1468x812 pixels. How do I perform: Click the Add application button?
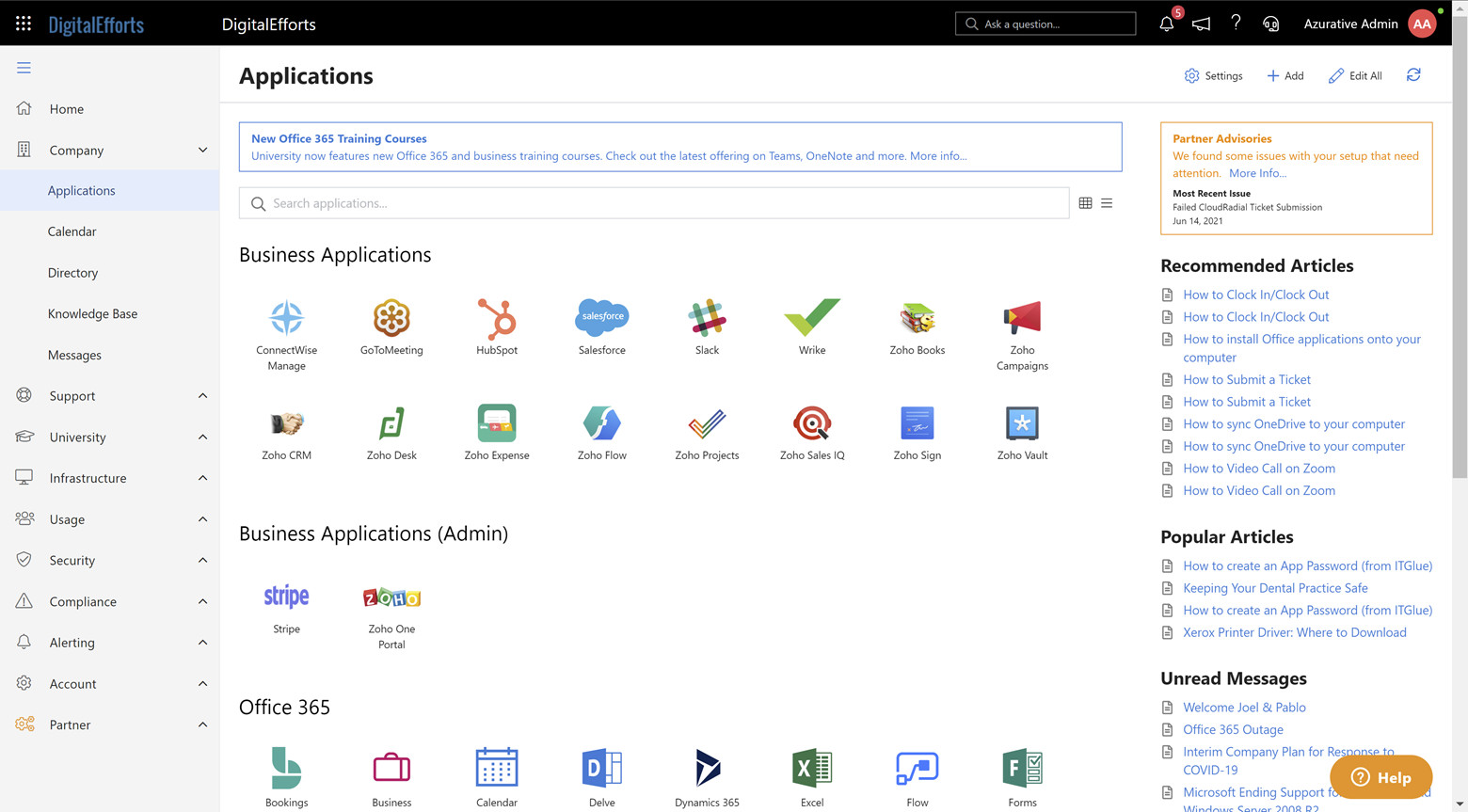1284,75
